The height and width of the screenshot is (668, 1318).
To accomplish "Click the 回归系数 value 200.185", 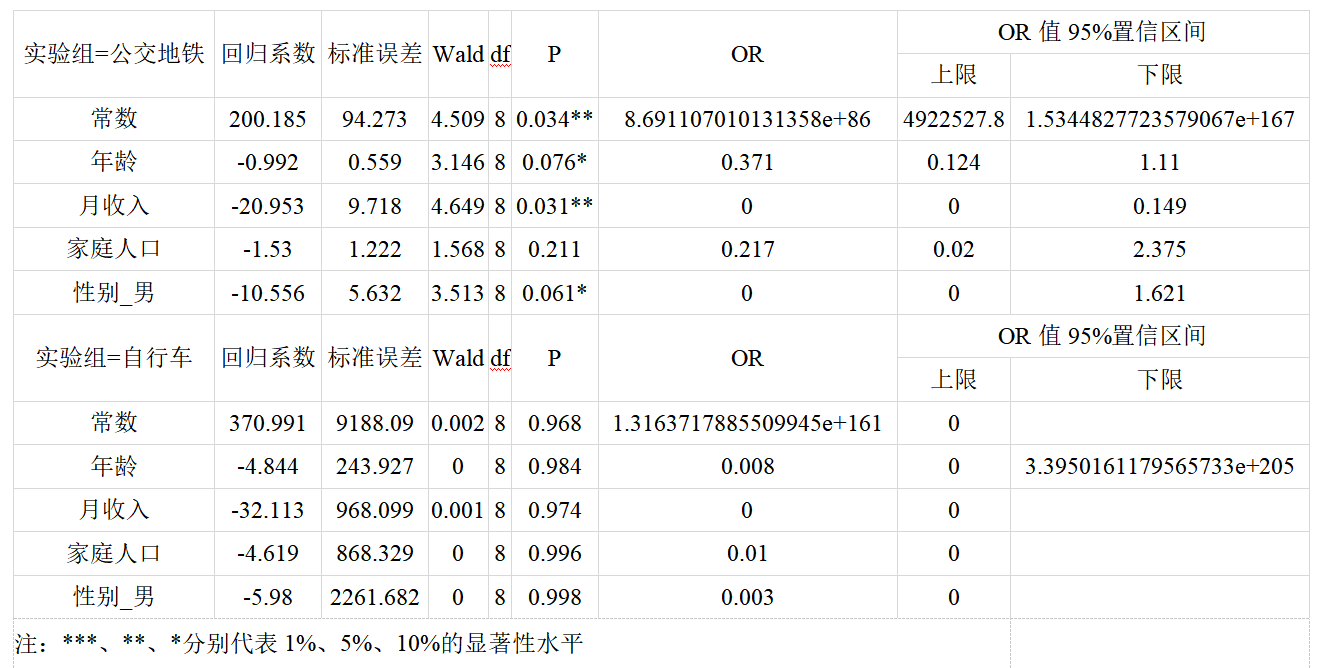I will [x=267, y=119].
